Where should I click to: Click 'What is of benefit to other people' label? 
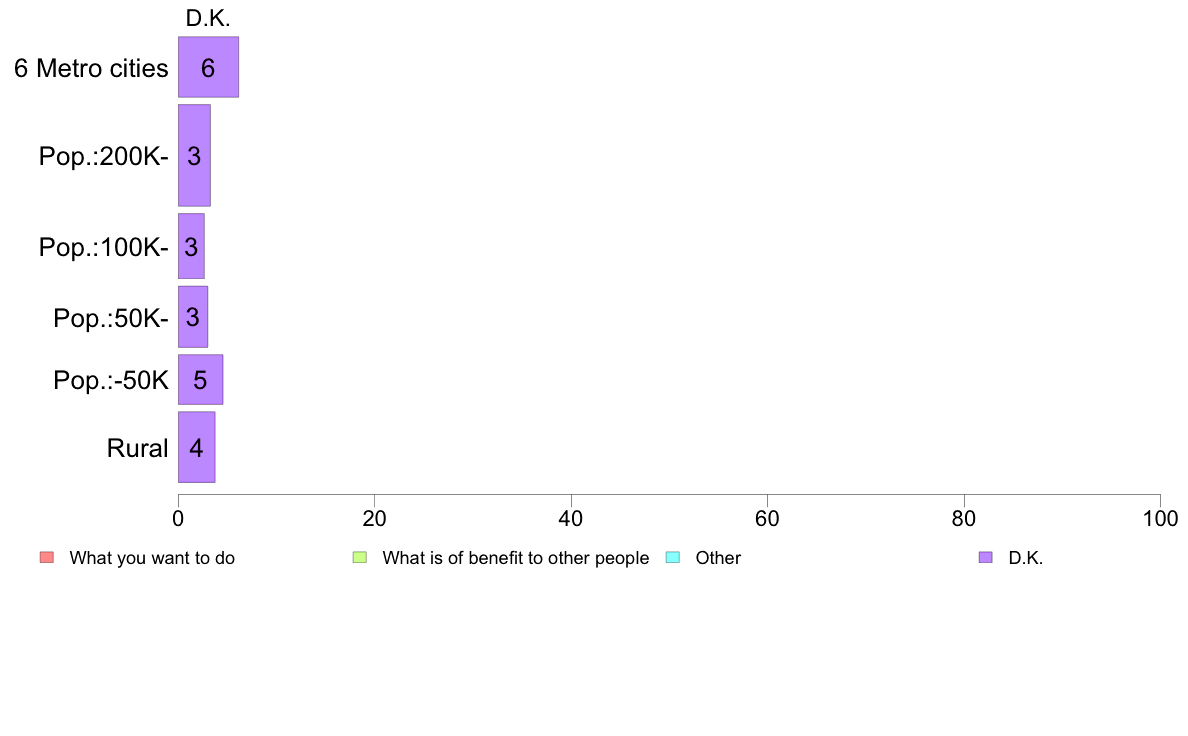coord(516,559)
